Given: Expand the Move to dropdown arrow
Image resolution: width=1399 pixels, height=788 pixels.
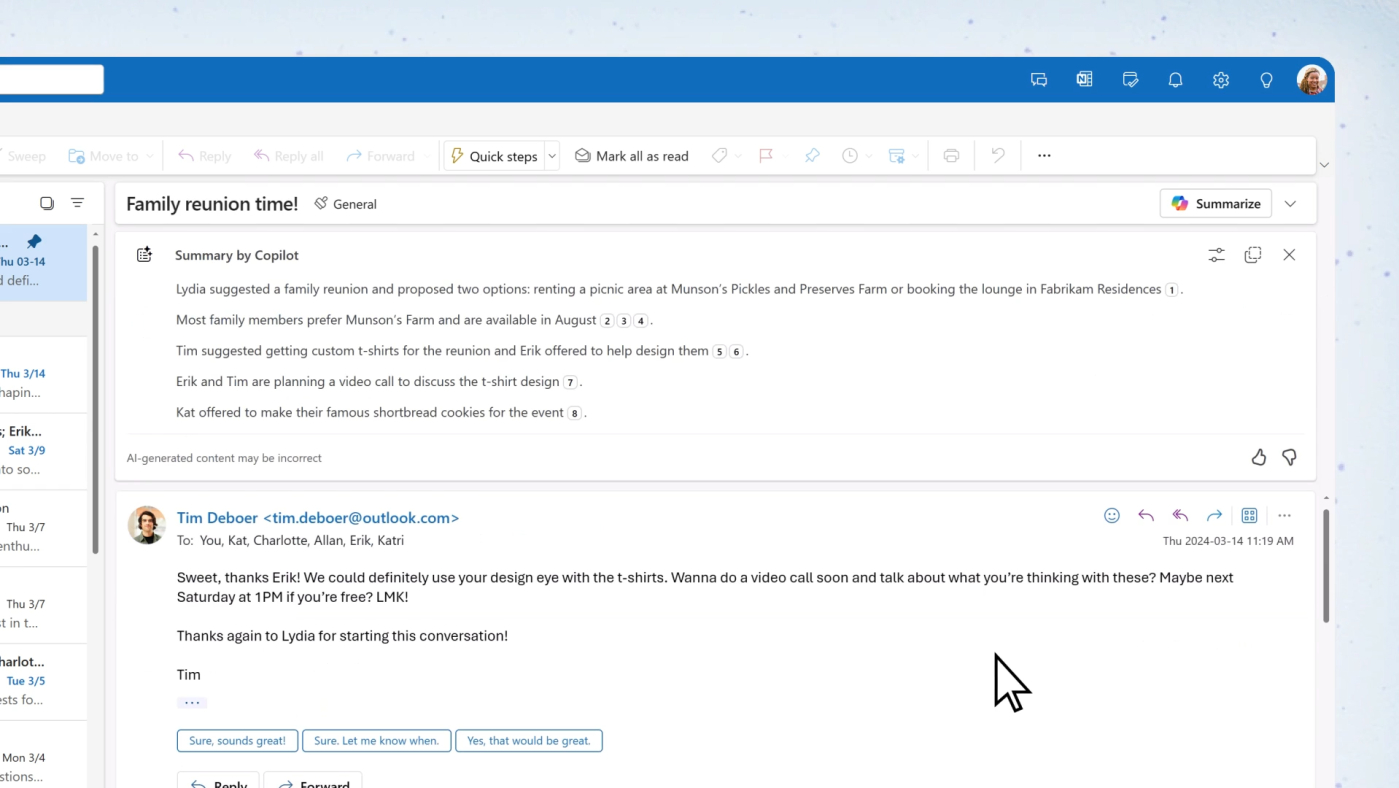Looking at the screenshot, I should point(150,156).
